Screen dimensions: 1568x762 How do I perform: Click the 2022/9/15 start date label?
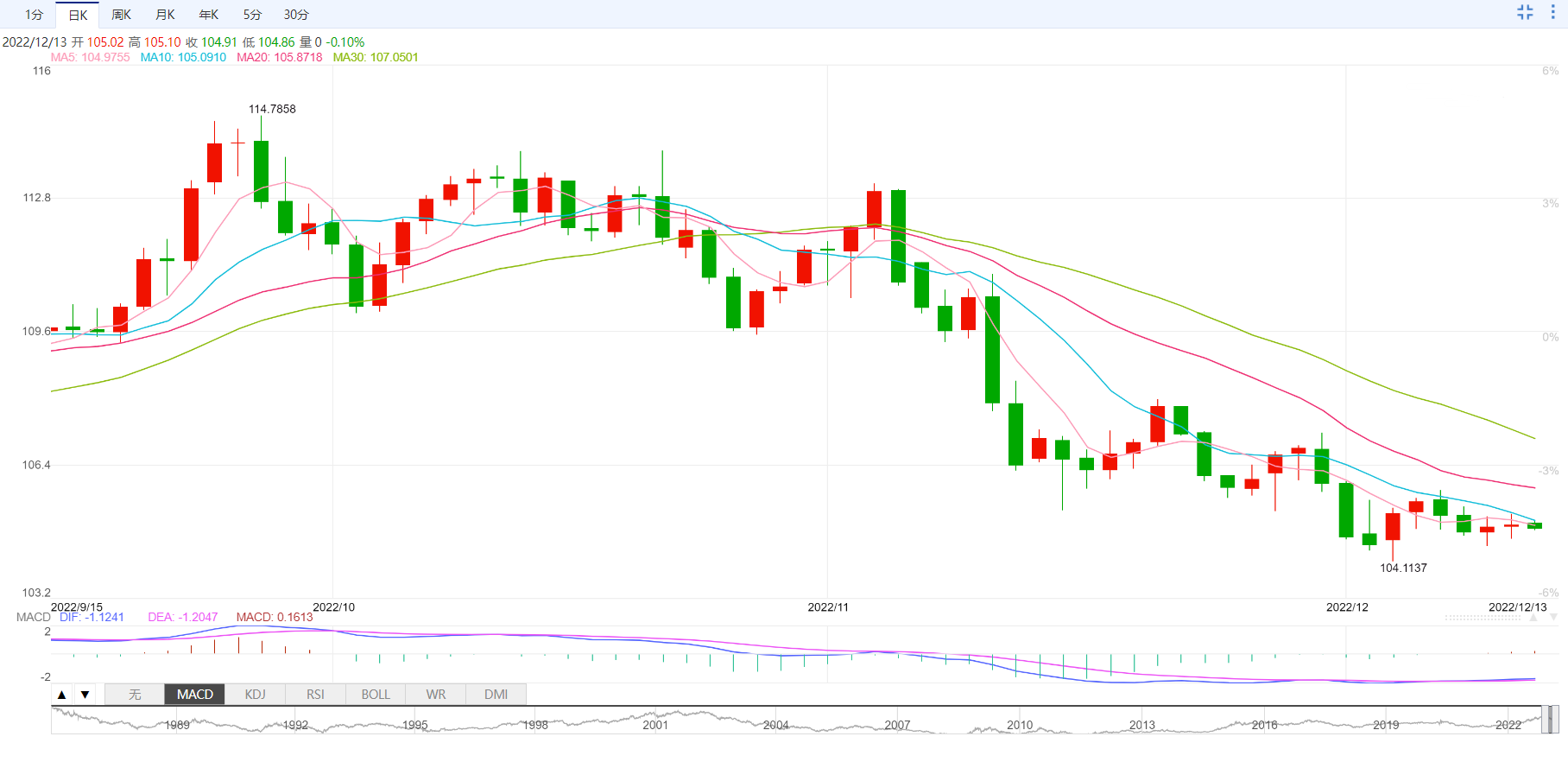click(x=77, y=607)
